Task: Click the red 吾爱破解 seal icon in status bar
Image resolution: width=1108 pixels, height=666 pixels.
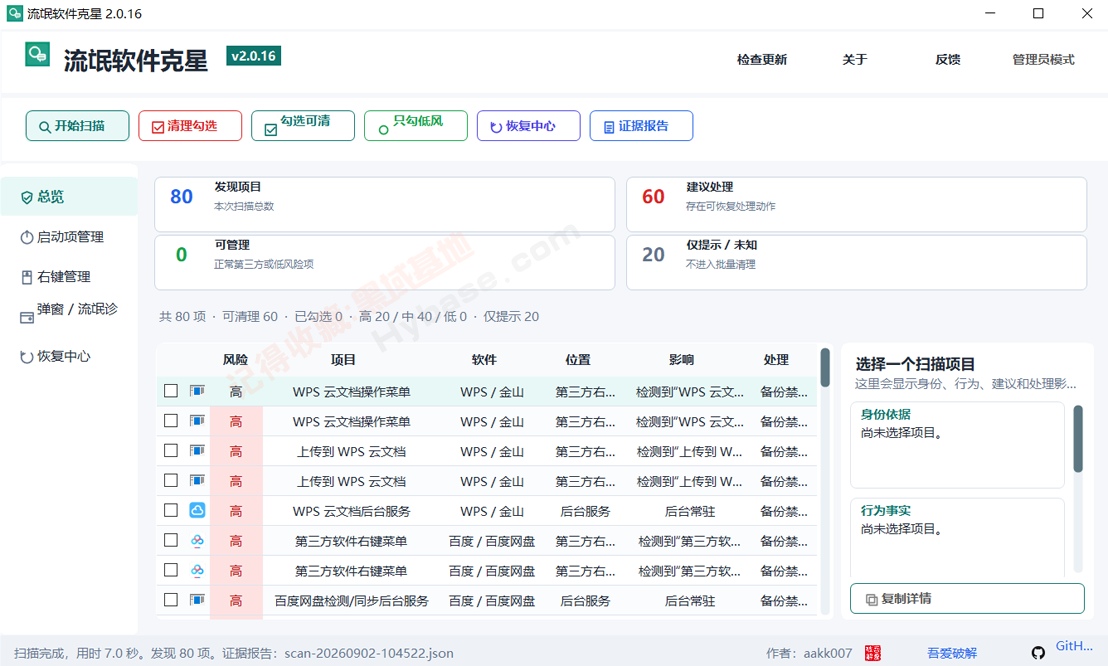Action: click(x=873, y=653)
